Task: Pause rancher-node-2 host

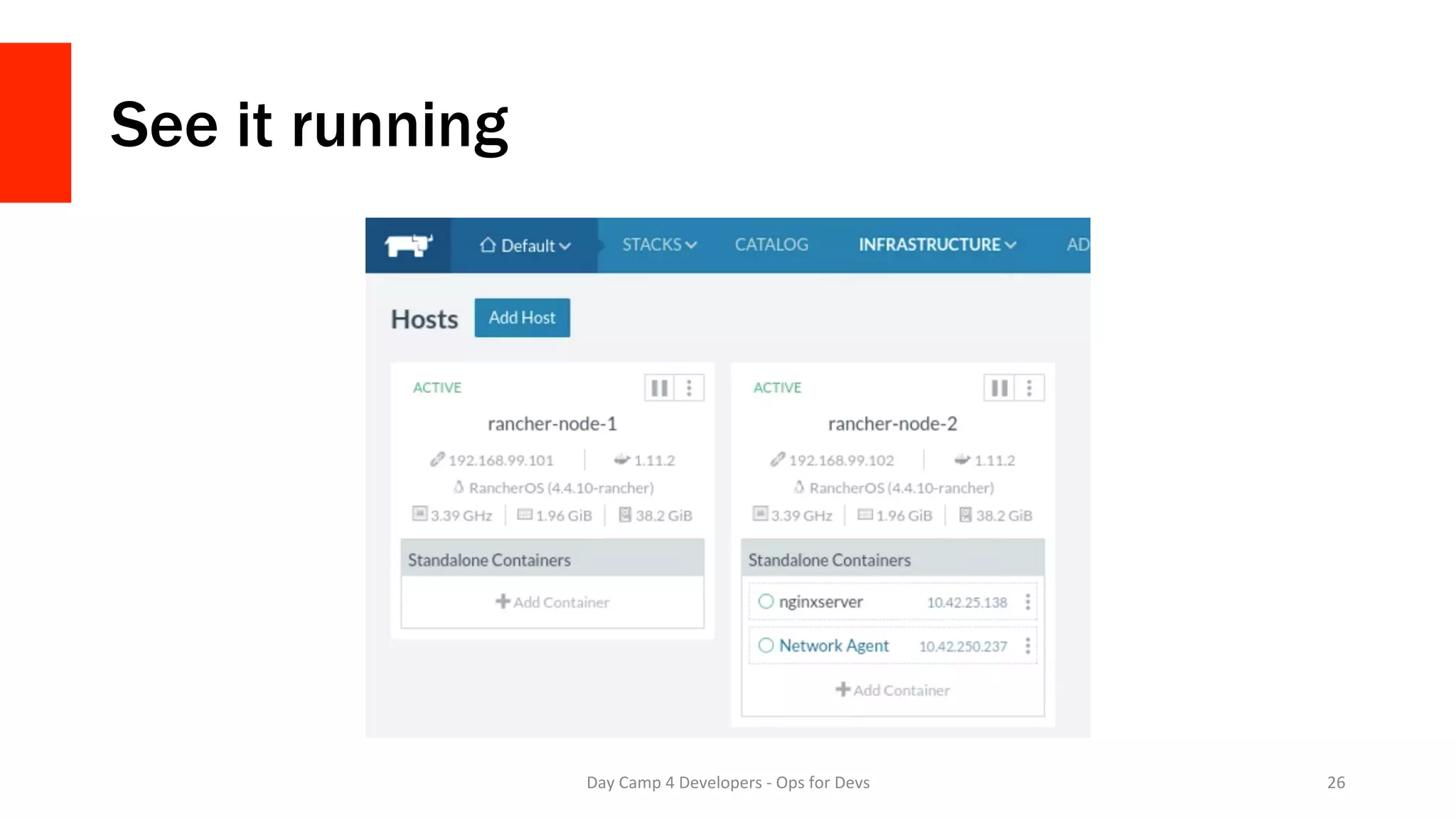Action: [x=999, y=388]
